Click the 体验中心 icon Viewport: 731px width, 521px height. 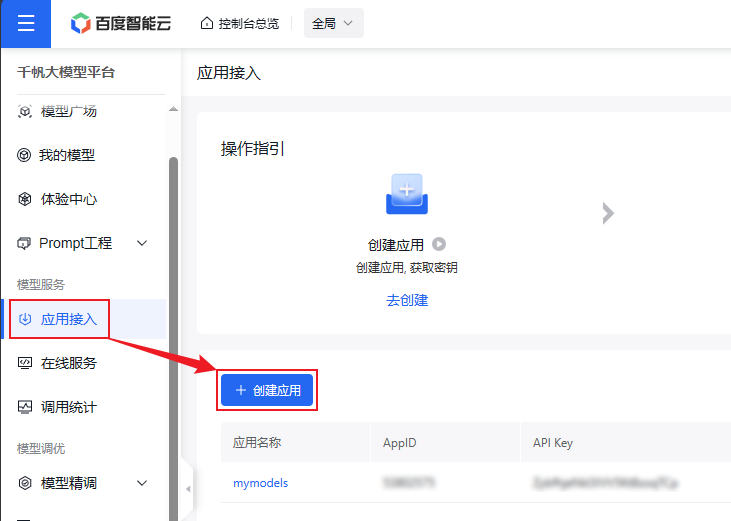pyautogui.click(x=25, y=199)
